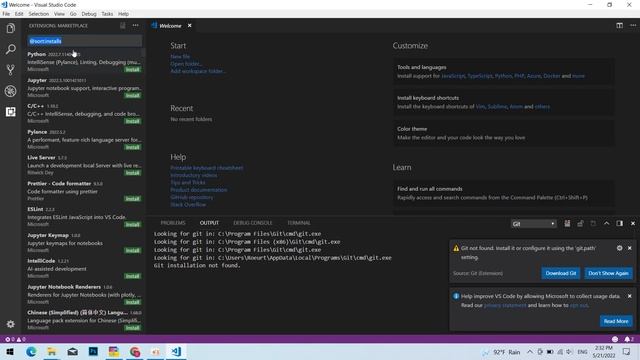This screenshot has width=640, height=360.
Task: Click Read More button
Action: (616, 321)
